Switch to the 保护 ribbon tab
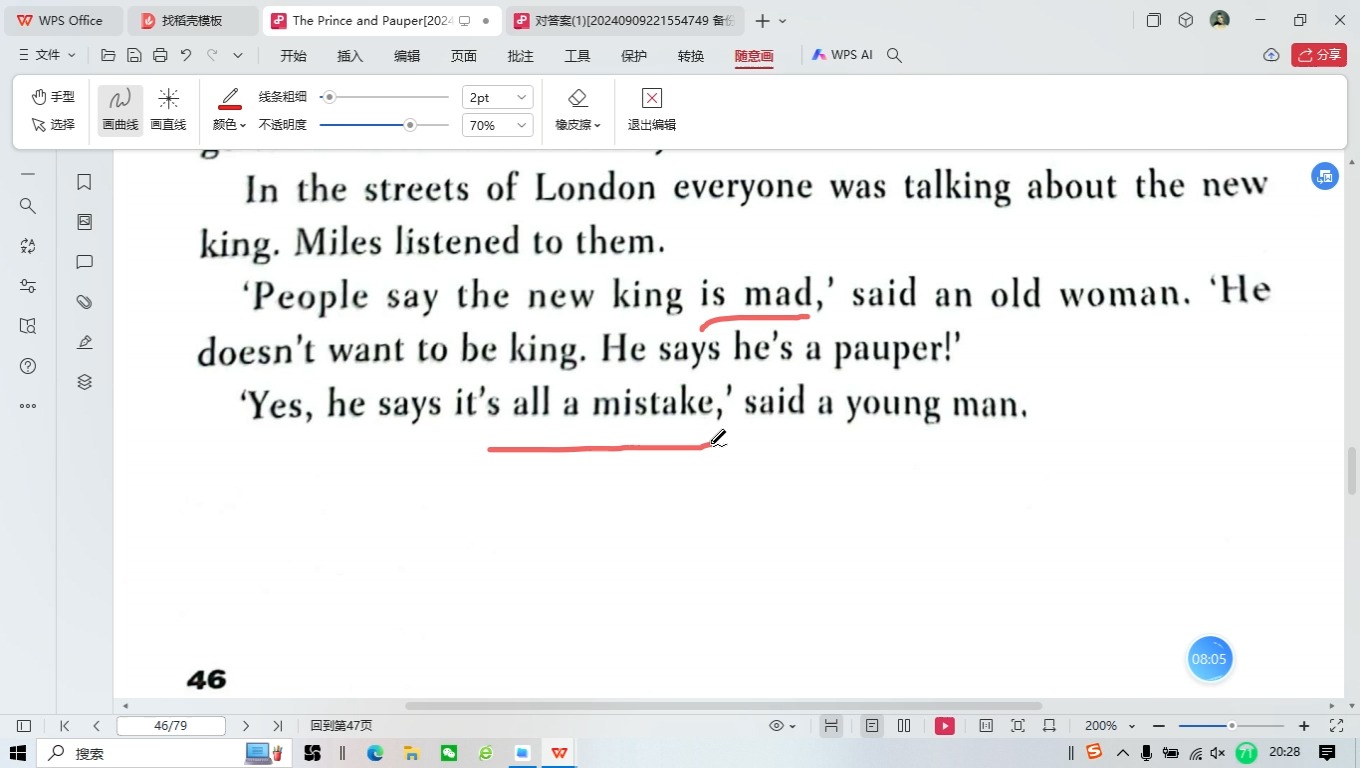Screen dimensions: 1360x768 (634, 56)
